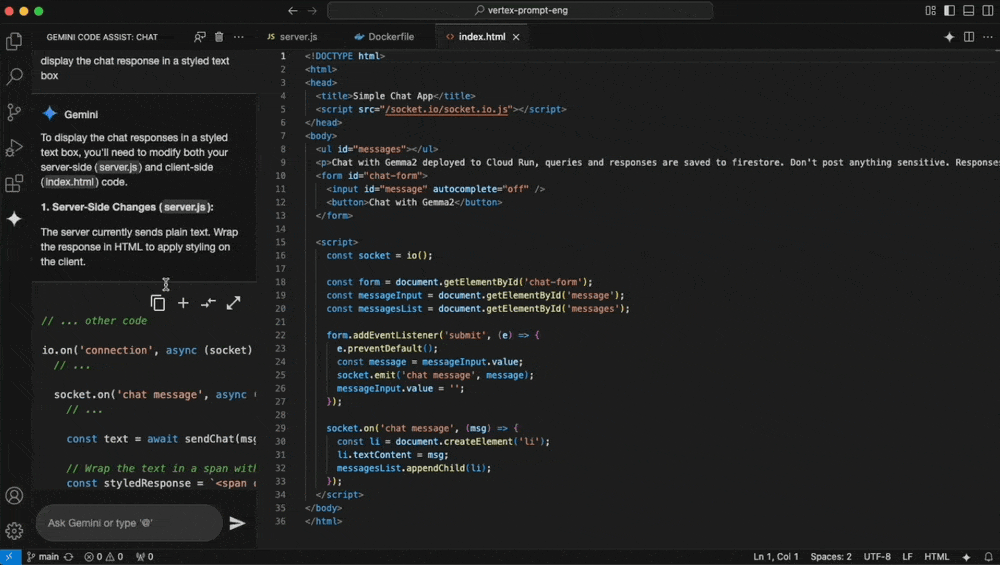Click 'messagesList.appendChild(li);' line
1000x565 pixels.
click(x=414, y=468)
